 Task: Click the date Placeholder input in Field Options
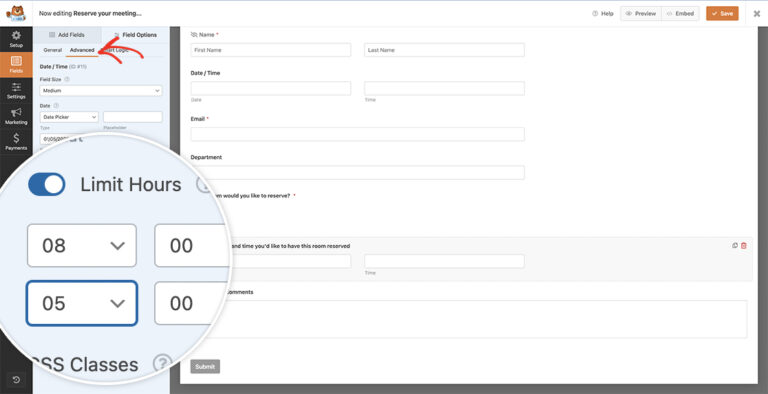tap(133, 117)
